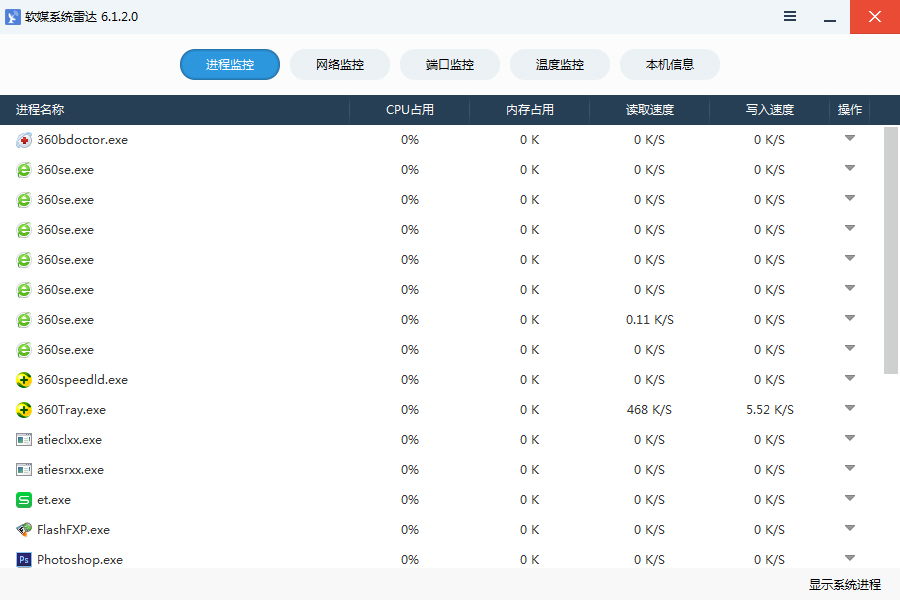Screen dimensions: 900x600
Task: Click the 360bdoctor.exe process icon
Action: pos(24,140)
